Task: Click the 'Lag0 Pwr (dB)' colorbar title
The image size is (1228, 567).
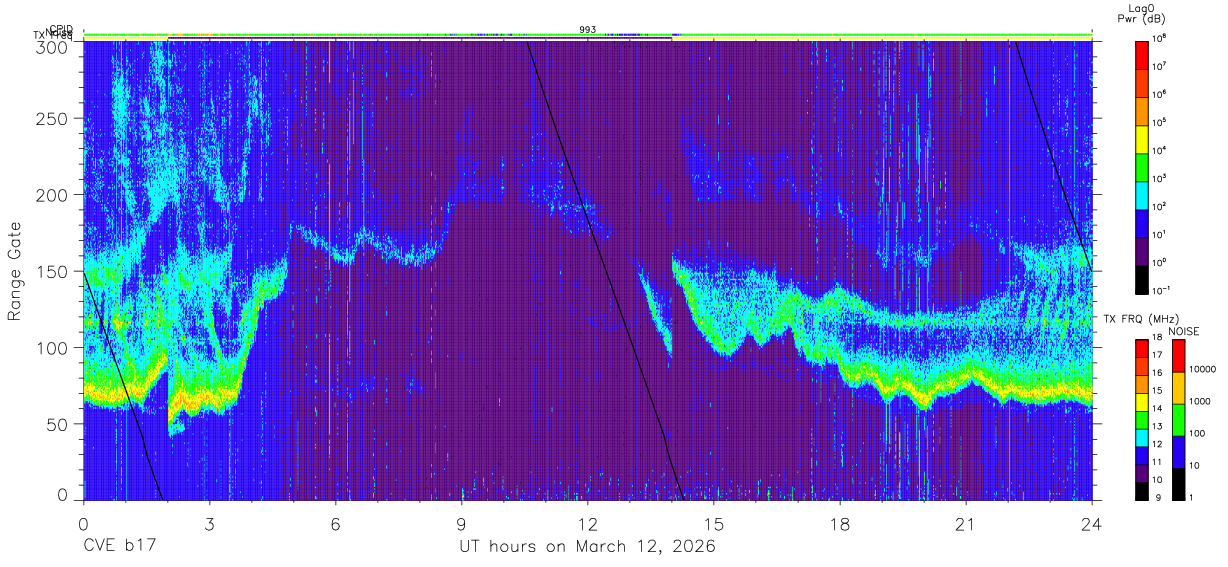Action: (1142, 12)
